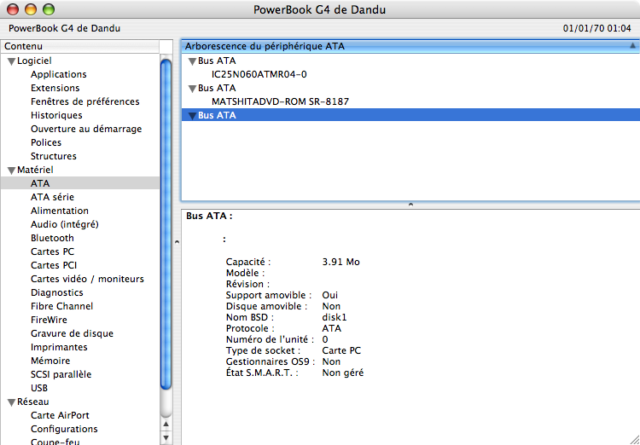640x445 pixels.
Task: Select USB in the sidebar
Action: 39,388
